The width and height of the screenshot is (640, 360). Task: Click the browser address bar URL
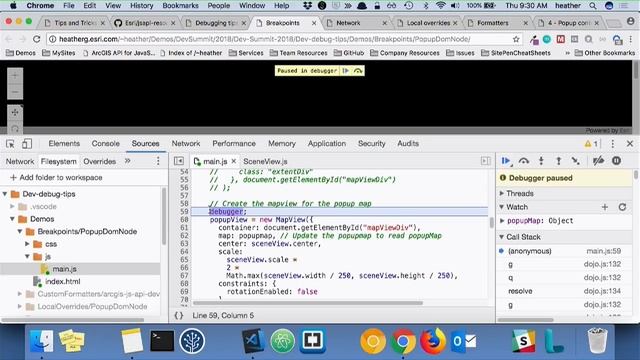coord(264,39)
